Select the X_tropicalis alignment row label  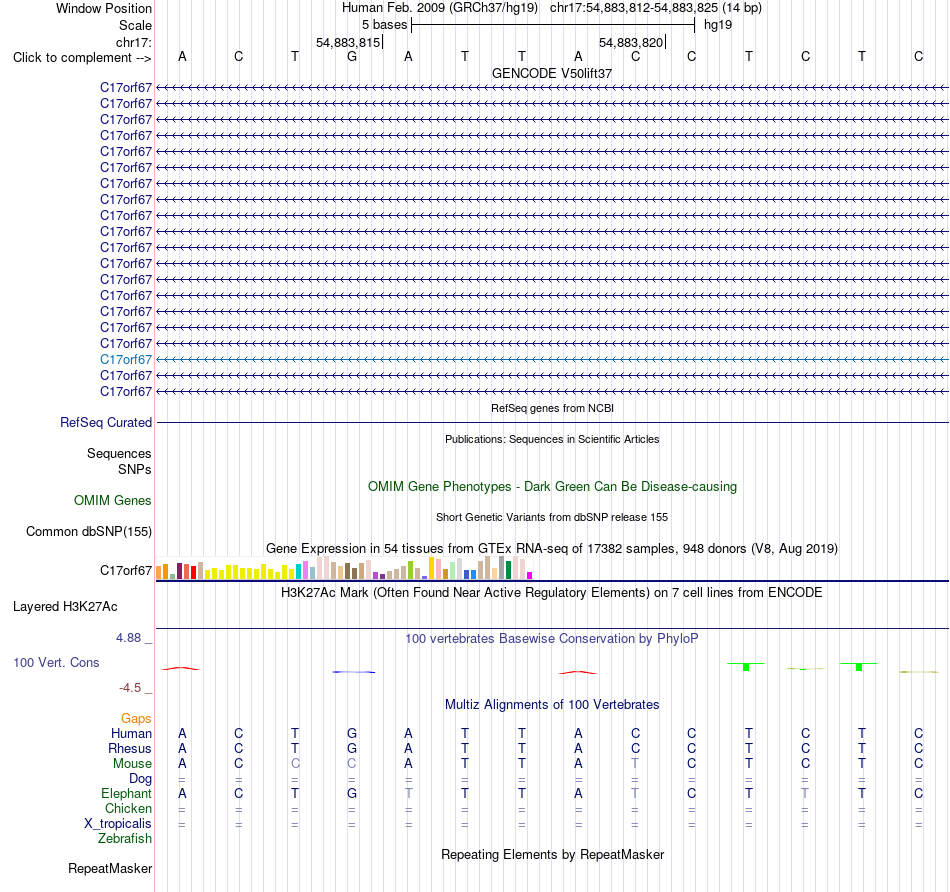point(118,824)
